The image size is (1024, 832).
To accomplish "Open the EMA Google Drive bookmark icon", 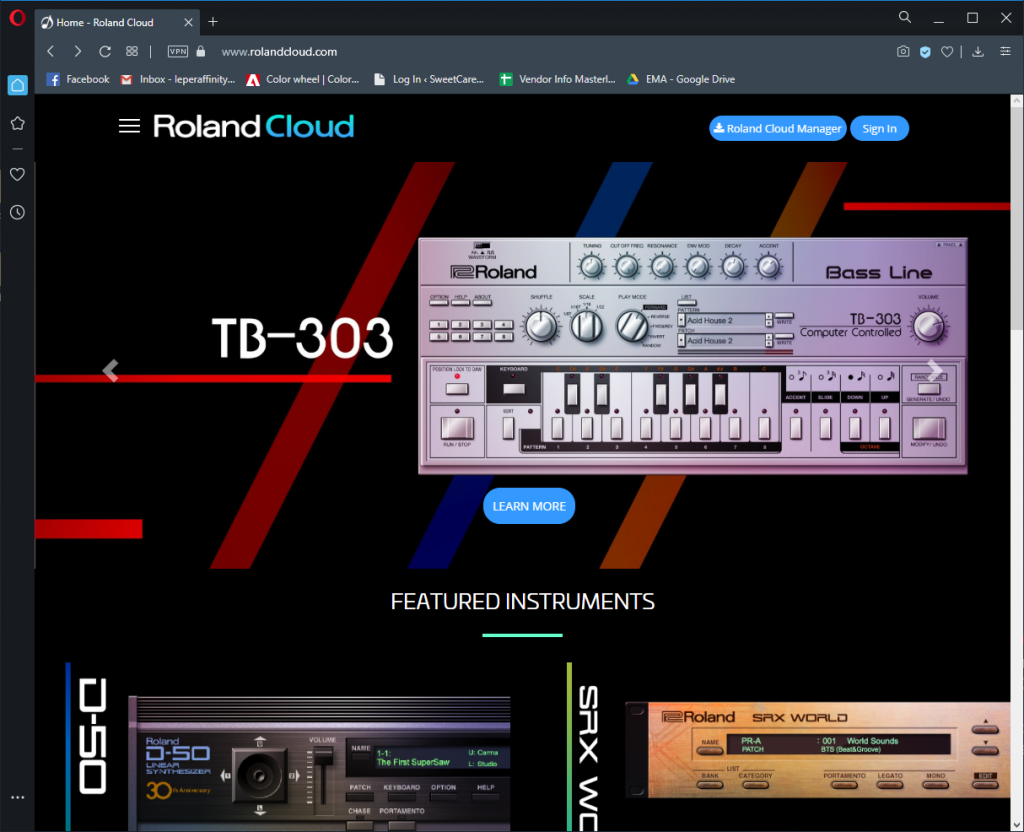I will click(x=633, y=78).
